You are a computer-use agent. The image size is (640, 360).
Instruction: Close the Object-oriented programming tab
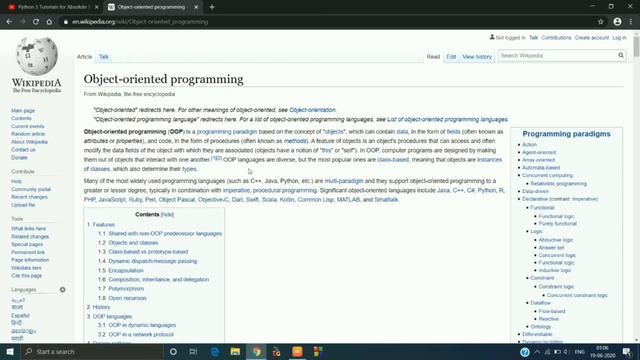(196, 7)
